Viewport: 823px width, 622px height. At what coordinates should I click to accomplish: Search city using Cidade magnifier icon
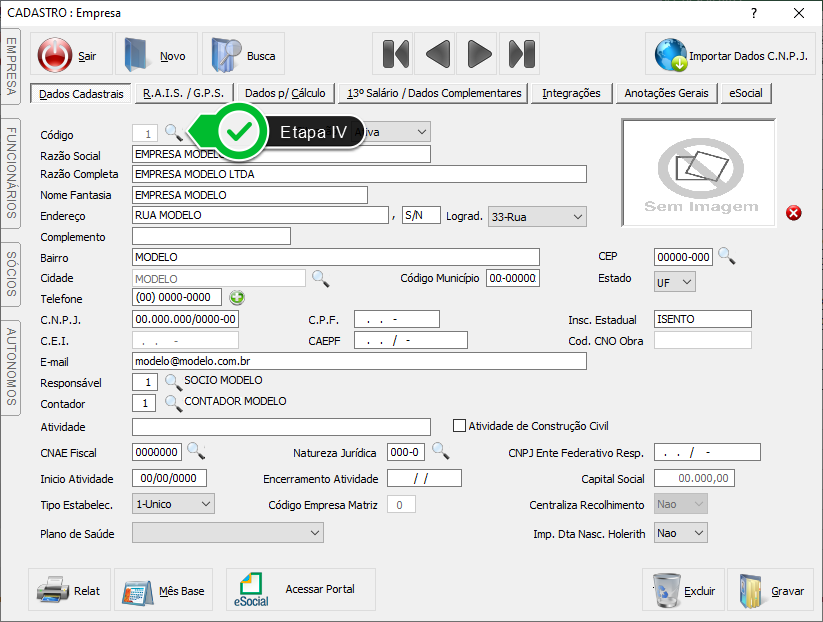[x=320, y=278]
